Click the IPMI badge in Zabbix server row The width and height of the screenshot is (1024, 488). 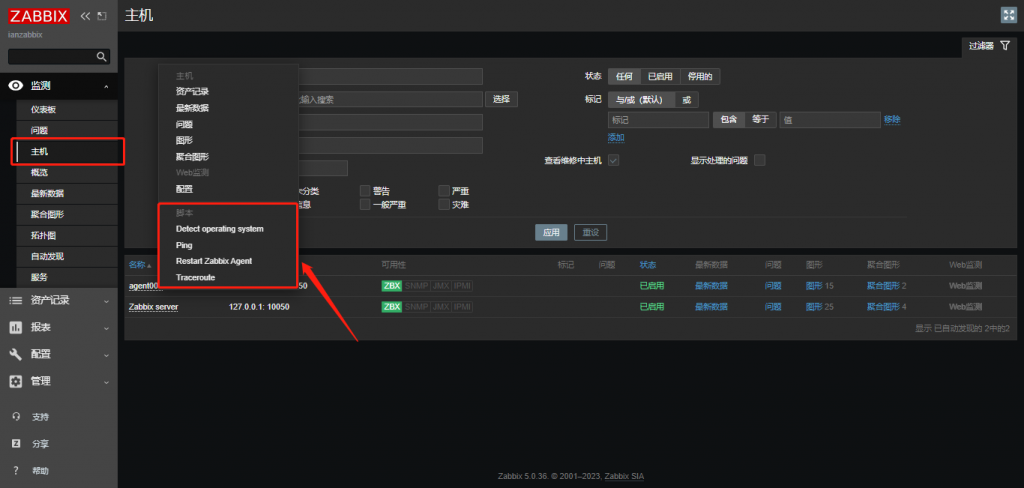(x=463, y=307)
